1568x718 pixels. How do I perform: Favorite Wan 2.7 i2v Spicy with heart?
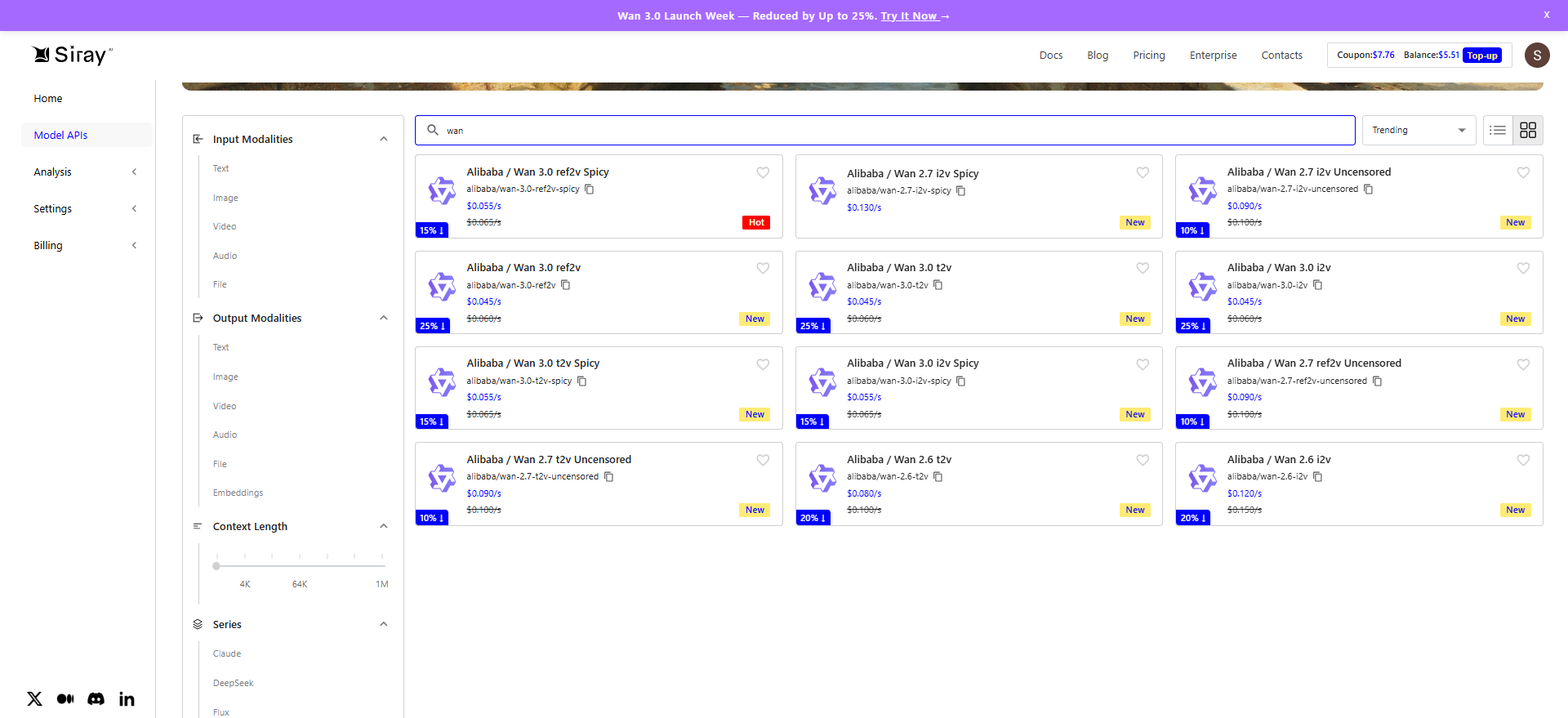coord(1143,172)
